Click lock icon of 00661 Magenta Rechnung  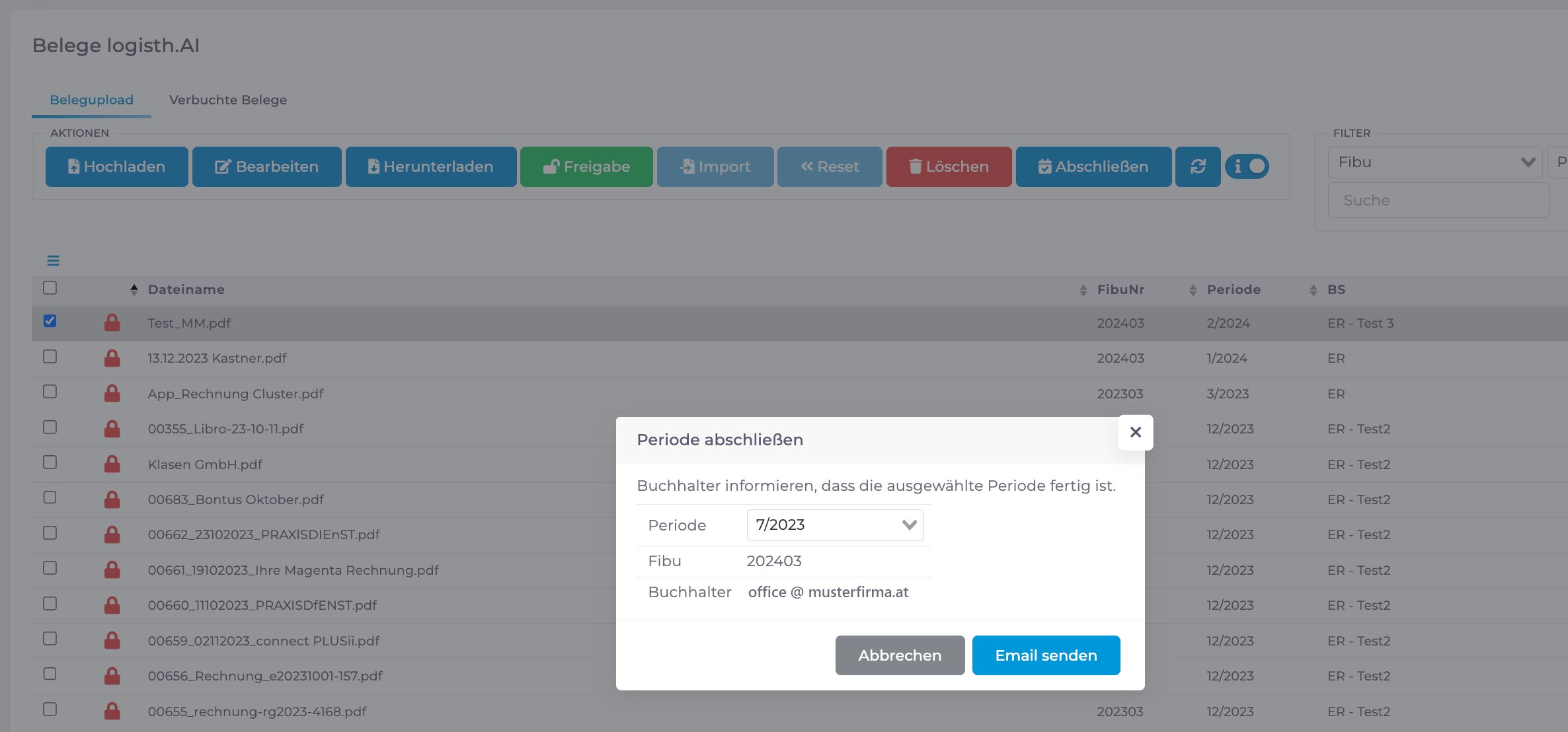[x=112, y=569]
